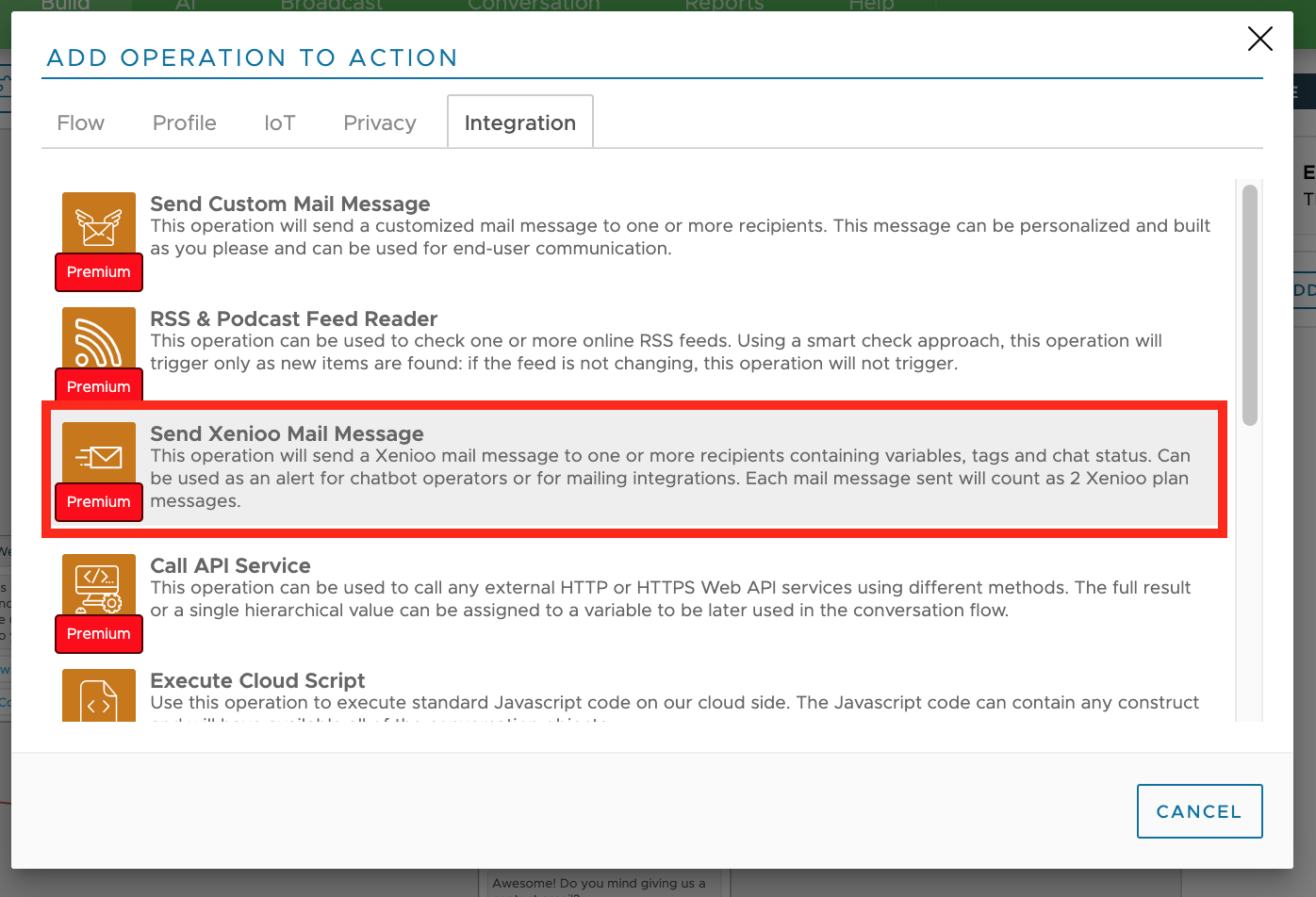Click the Execute Cloud Script description text

tap(675, 709)
